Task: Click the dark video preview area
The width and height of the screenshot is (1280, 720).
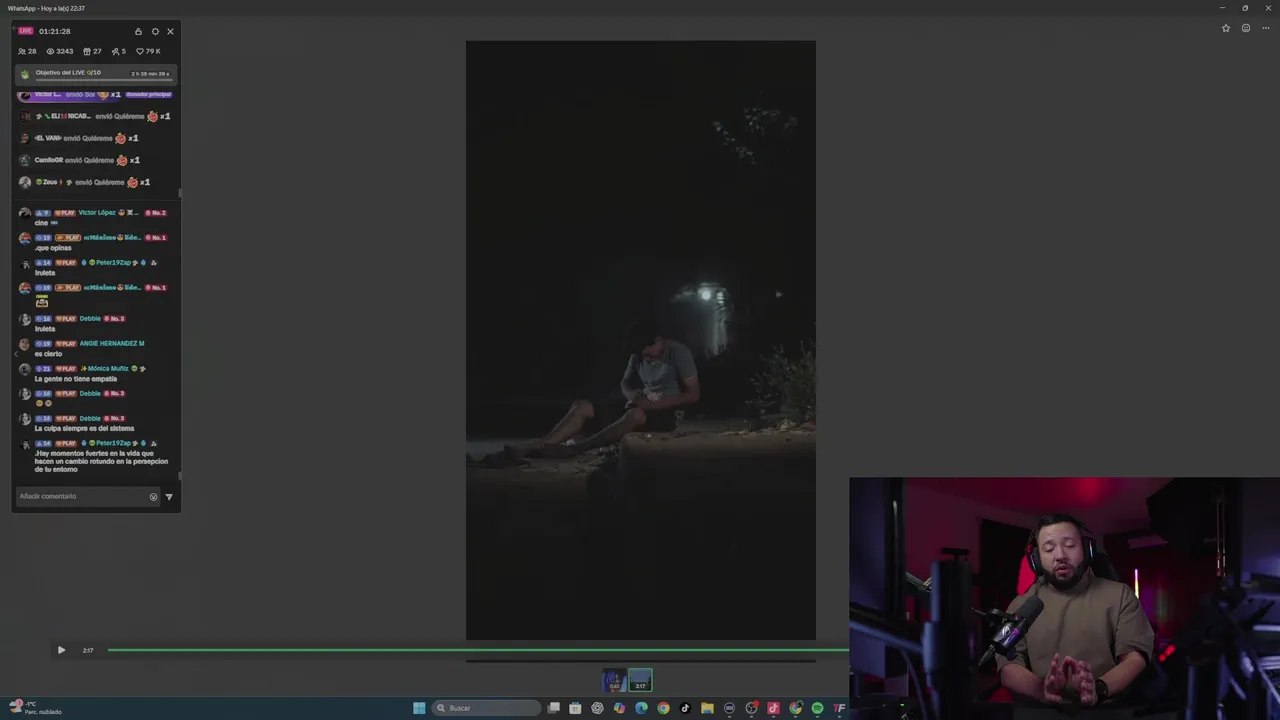Action: [640, 340]
